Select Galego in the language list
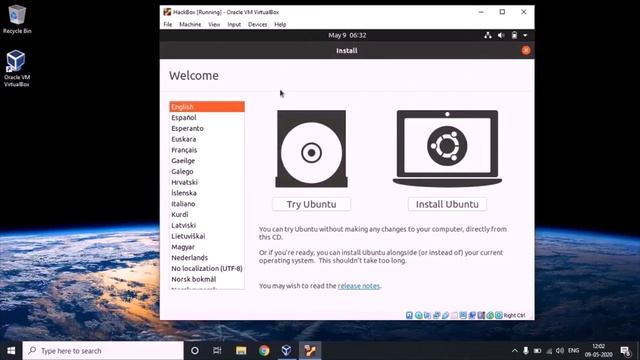Image resolution: width=640 pixels, height=360 pixels. tap(207, 171)
